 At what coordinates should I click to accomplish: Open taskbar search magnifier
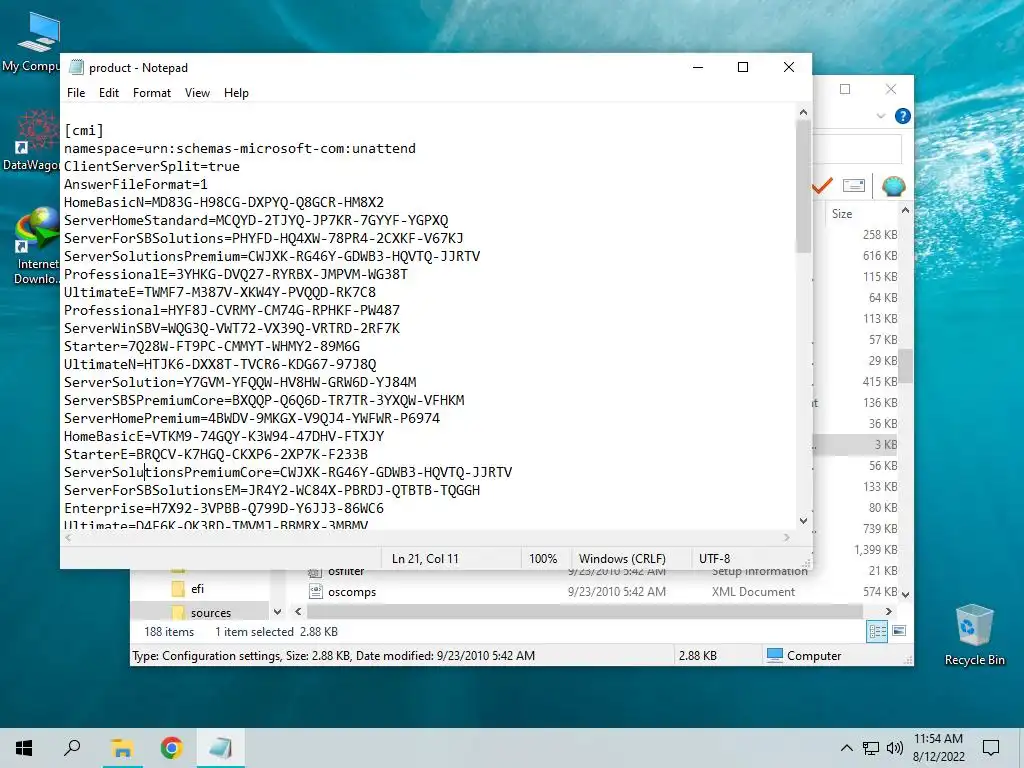72,748
